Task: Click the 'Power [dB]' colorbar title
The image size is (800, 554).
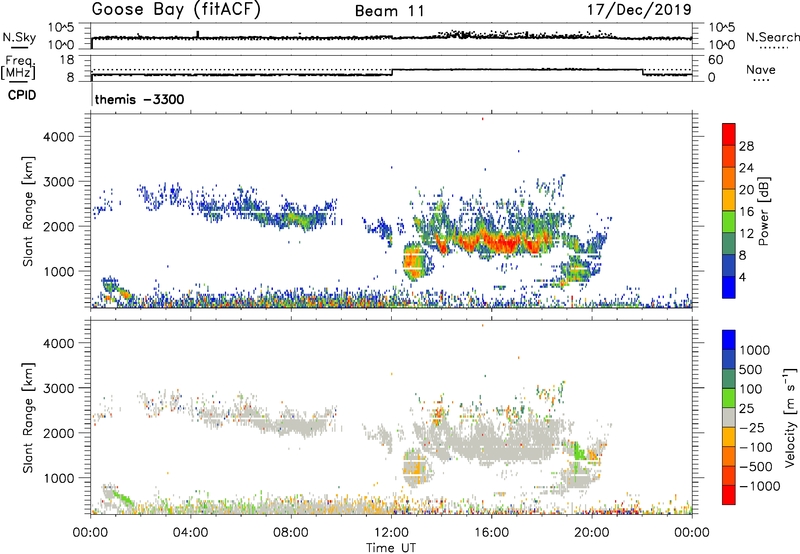Action: [x=763, y=211]
